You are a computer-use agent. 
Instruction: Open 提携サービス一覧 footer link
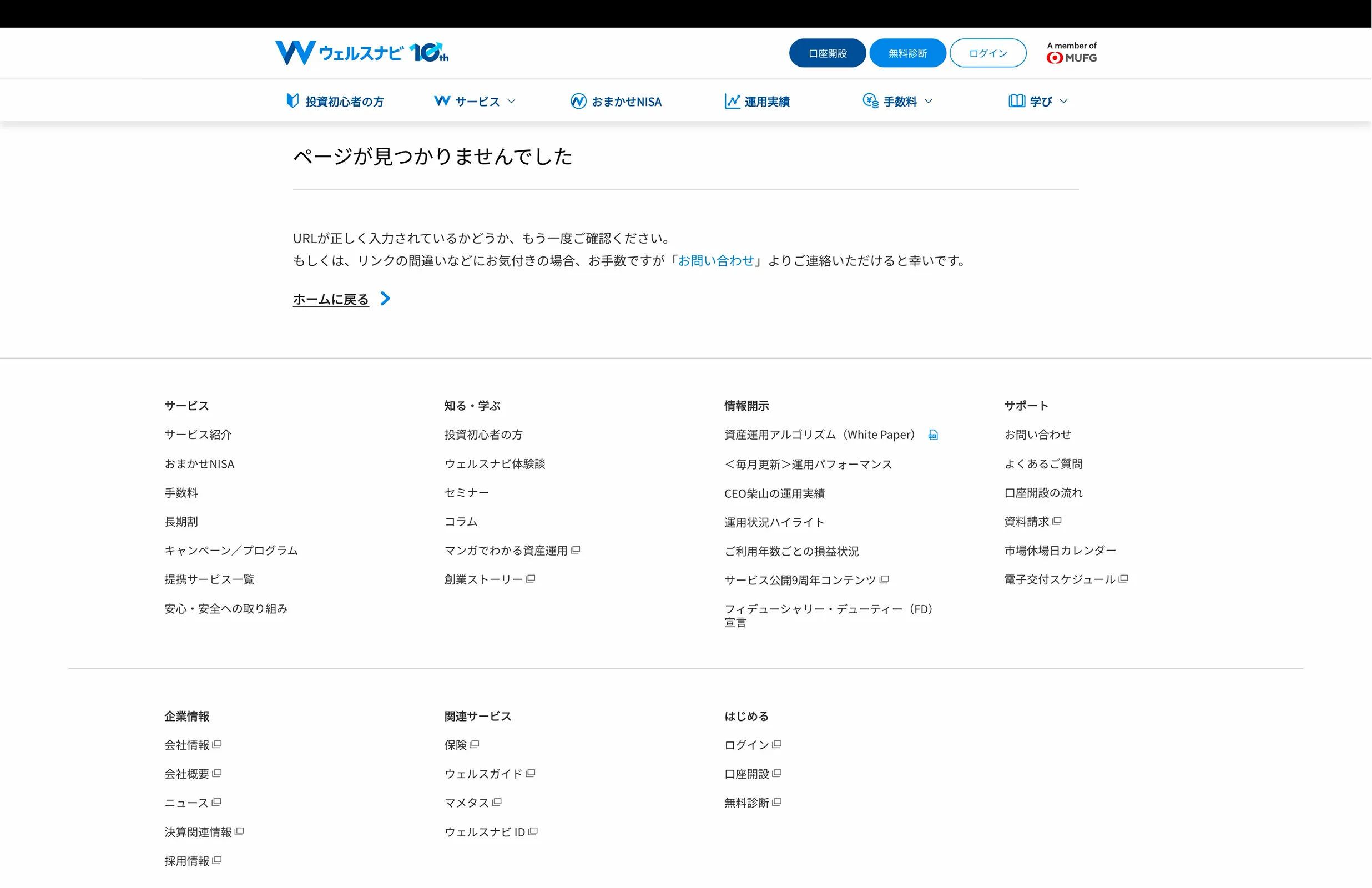click(x=209, y=579)
